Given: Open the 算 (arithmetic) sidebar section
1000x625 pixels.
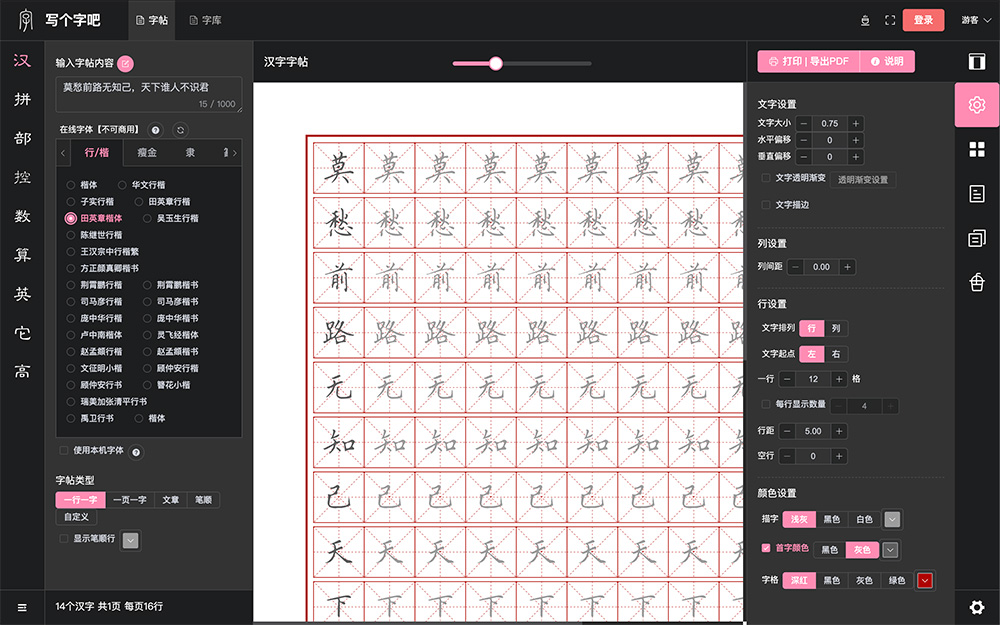Looking at the screenshot, I should coord(22,255).
